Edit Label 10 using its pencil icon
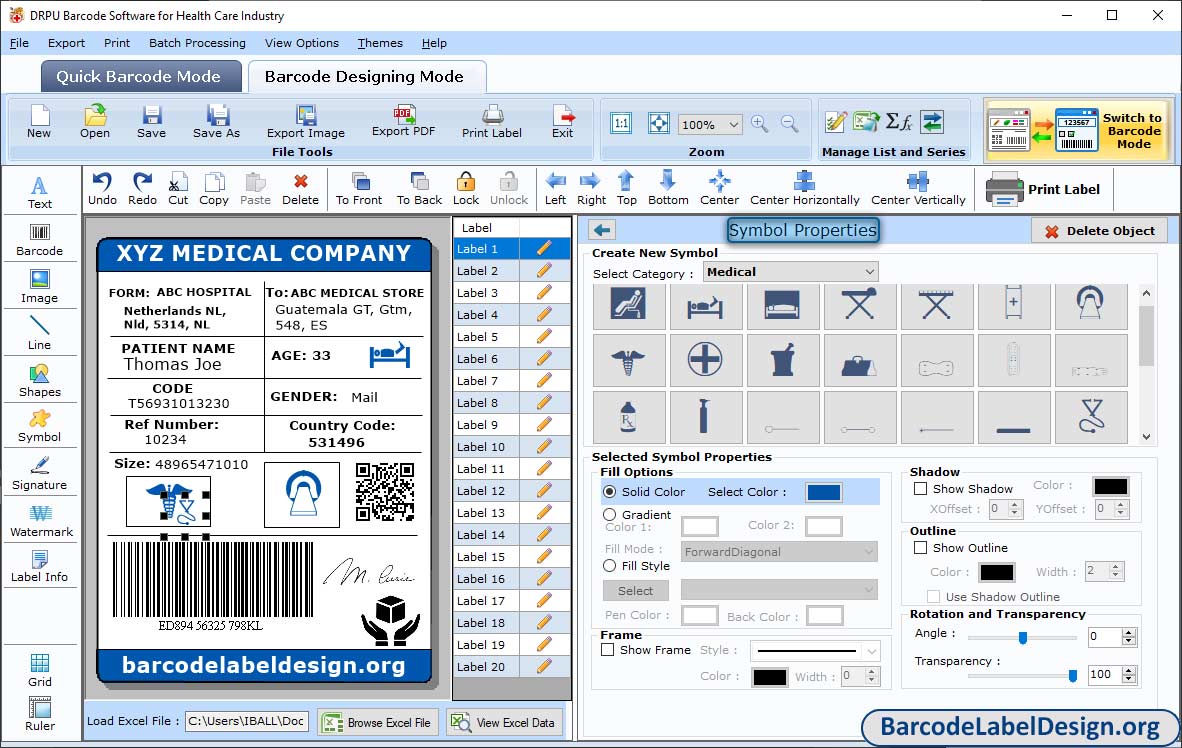 544,446
